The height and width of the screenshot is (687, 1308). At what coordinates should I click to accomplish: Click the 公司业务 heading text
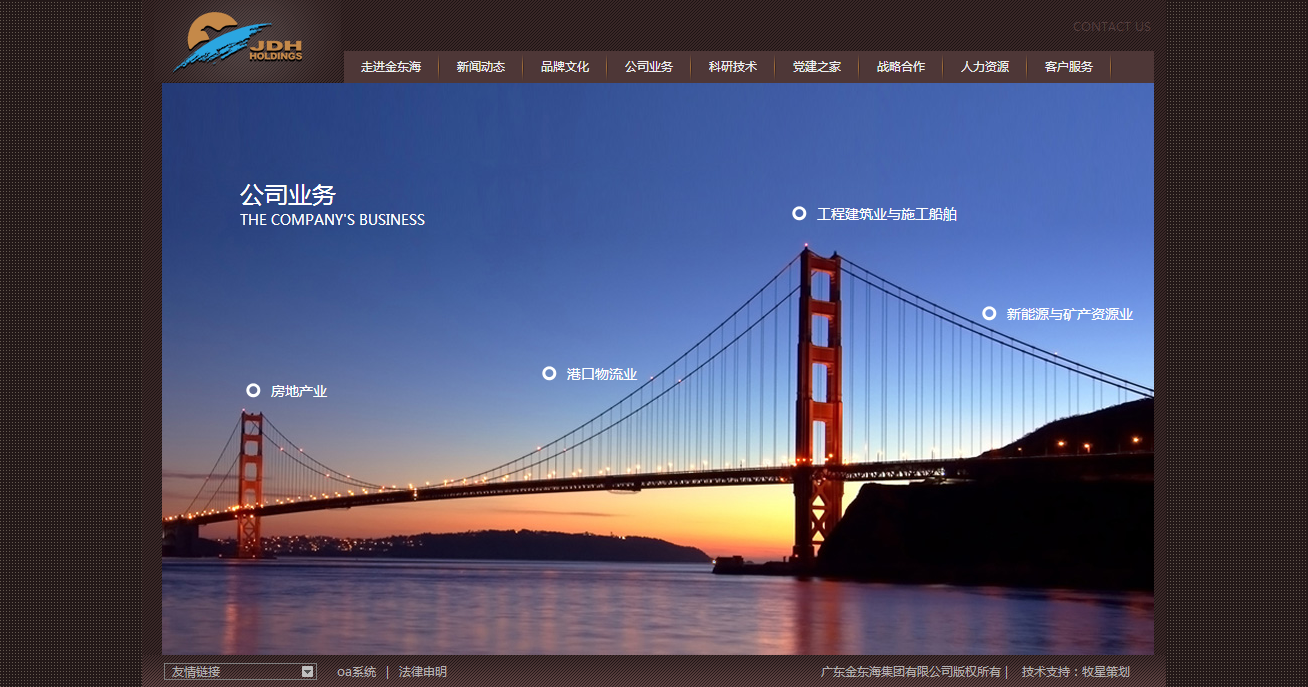click(288, 195)
